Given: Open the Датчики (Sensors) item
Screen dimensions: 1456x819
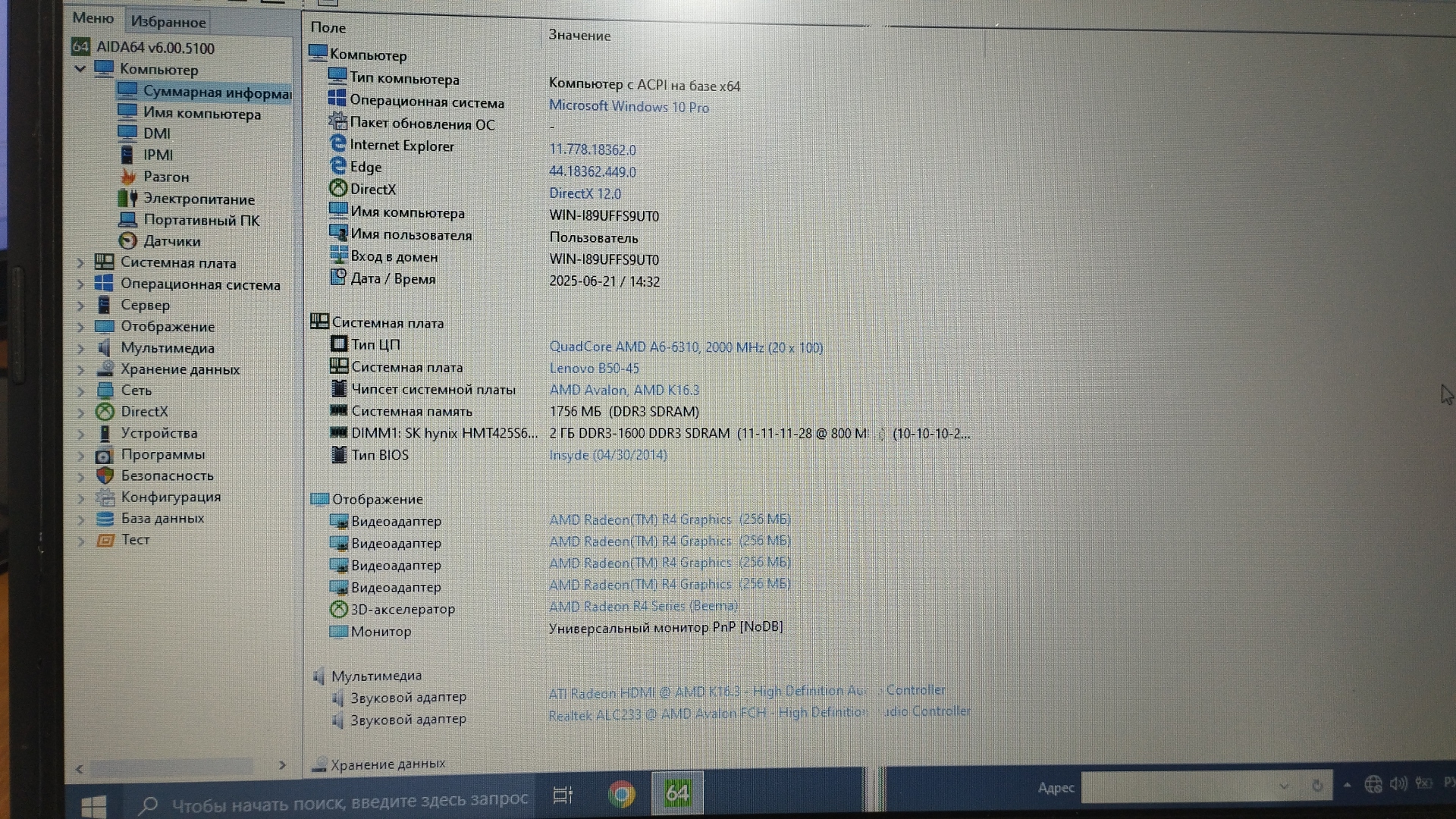Looking at the screenshot, I should tap(171, 241).
